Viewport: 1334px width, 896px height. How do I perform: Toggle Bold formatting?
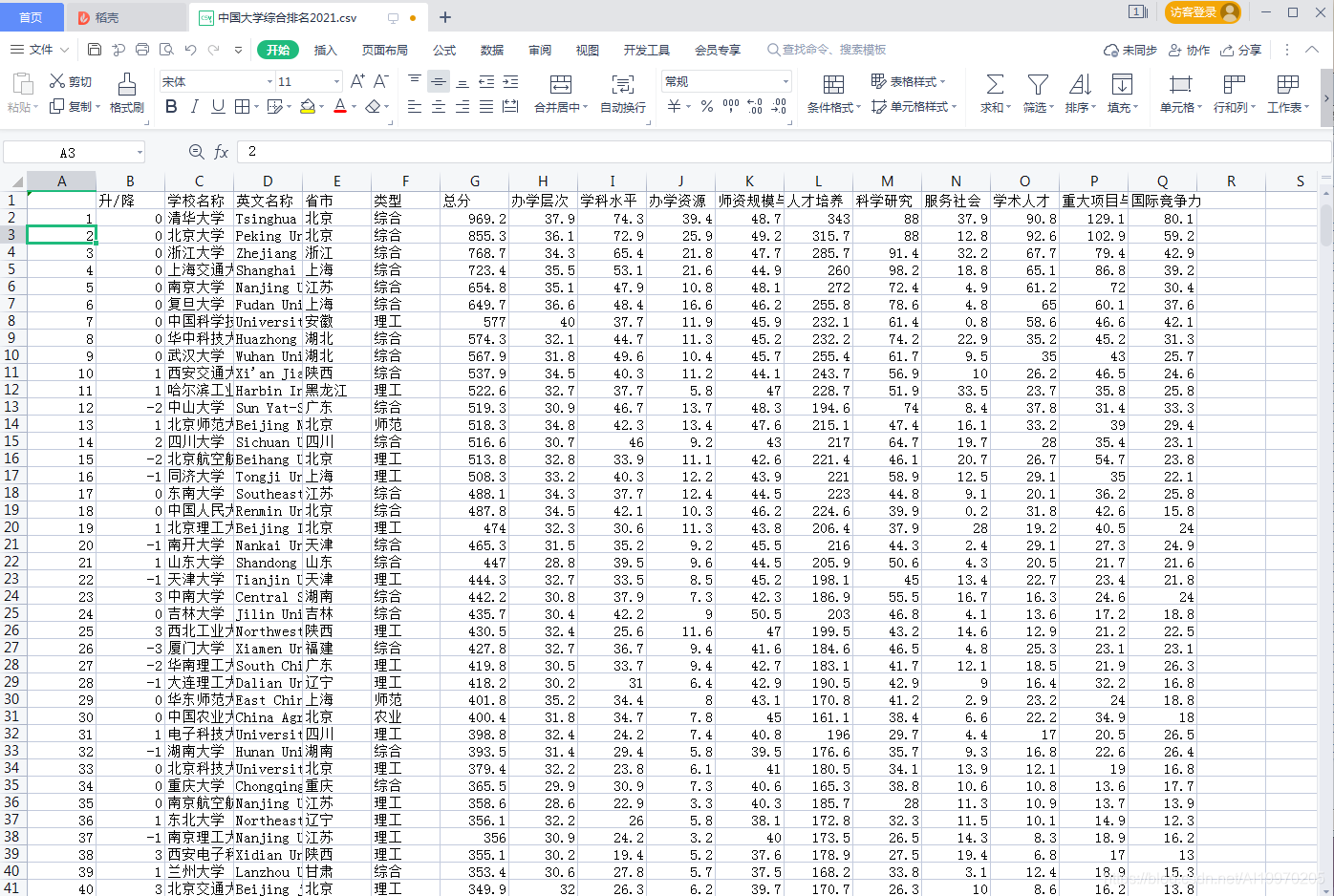click(171, 107)
